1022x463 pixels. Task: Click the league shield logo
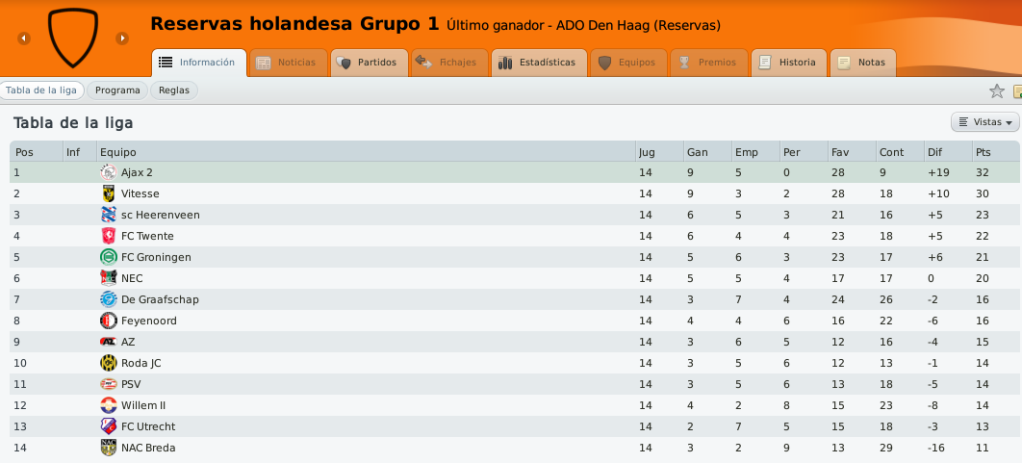point(73,37)
